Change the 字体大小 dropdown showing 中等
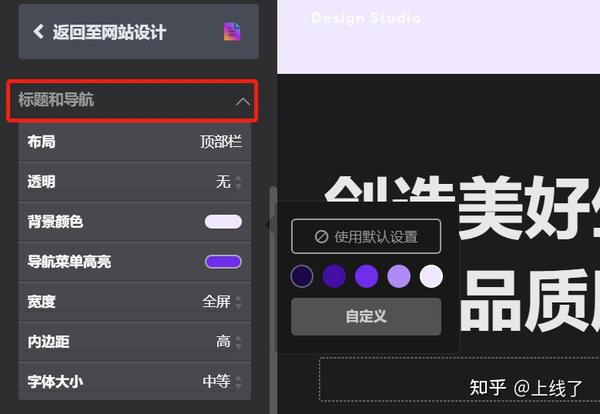 coord(222,381)
